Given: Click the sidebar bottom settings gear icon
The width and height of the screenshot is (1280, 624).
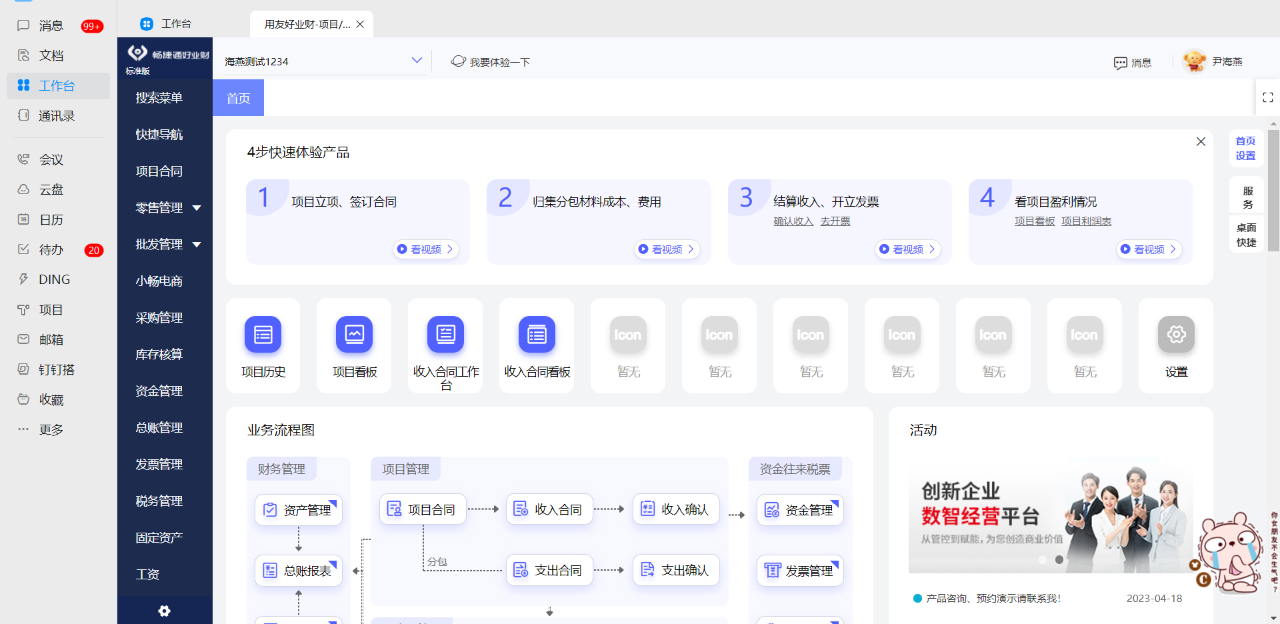Looking at the screenshot, I should [x=165, y=611].
